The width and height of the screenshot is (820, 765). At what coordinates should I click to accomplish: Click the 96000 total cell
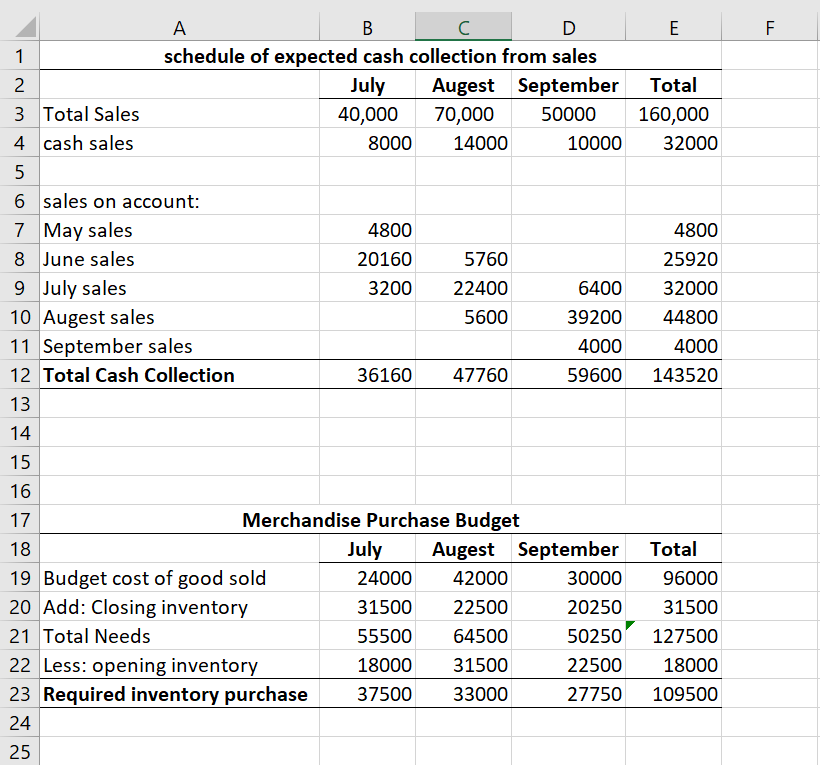[674, 578]
